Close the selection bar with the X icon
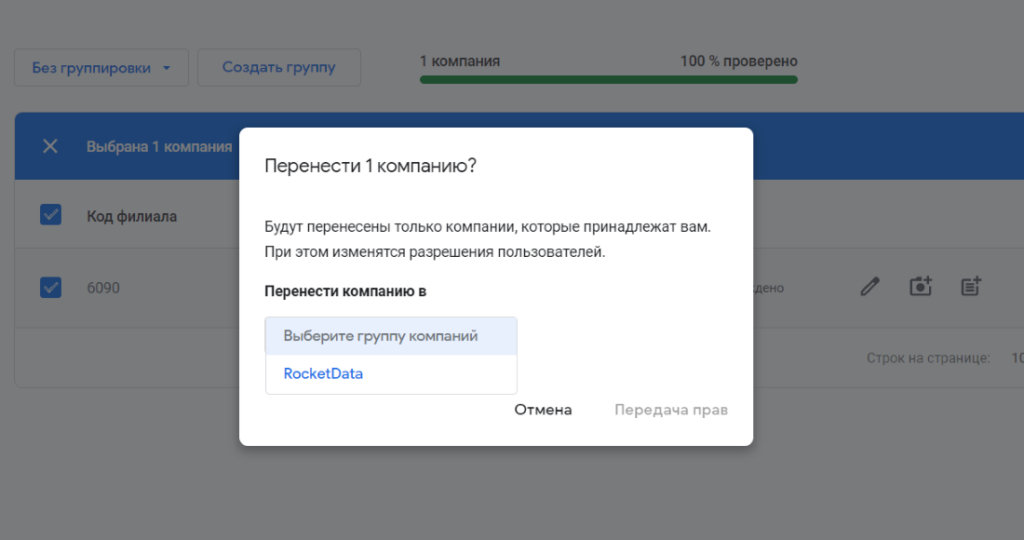The width and height of the screenshot is (1024, 540). [50, 146]
